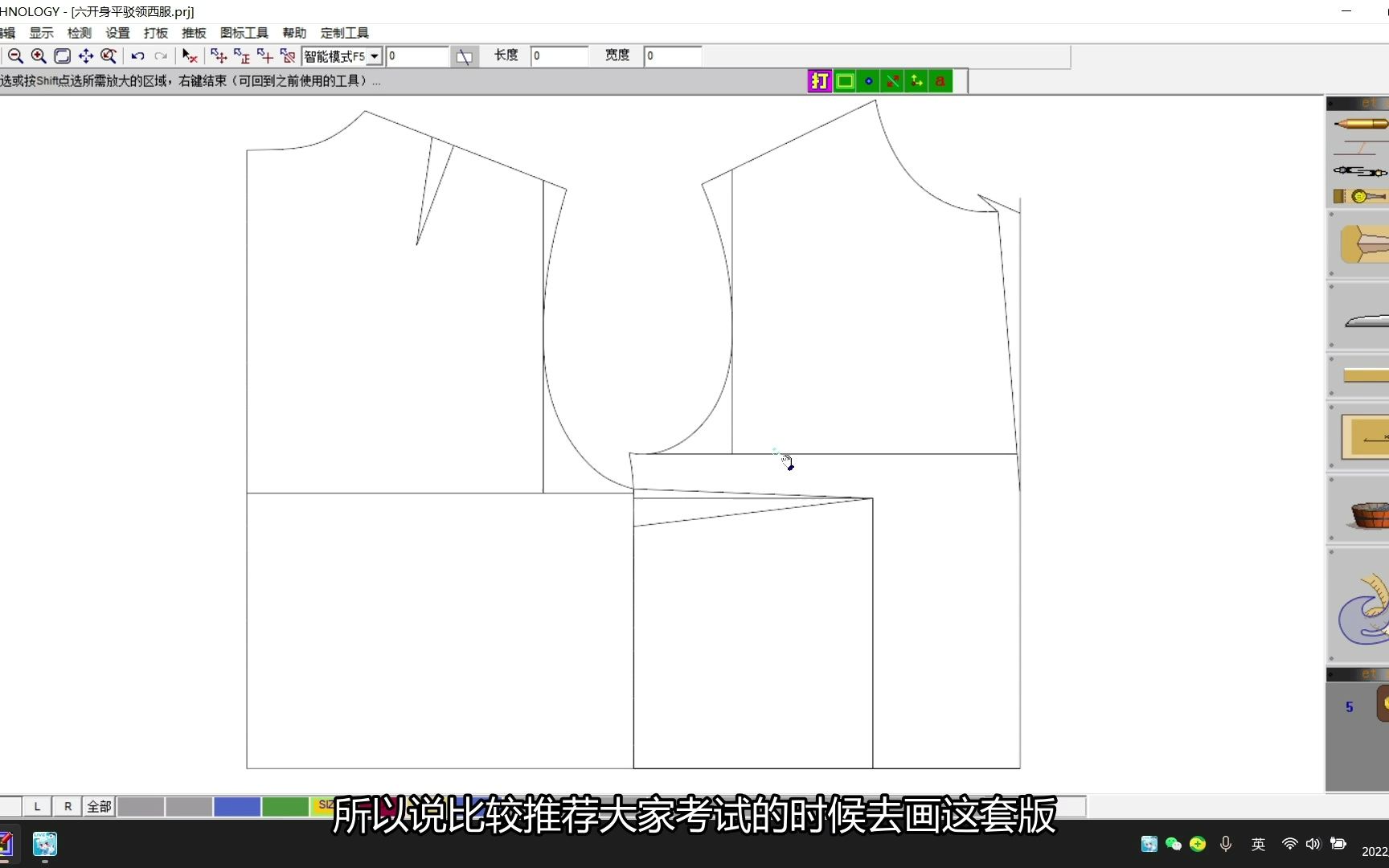
Task: Select the framed board tool
Action: [x=1365, y=436]
